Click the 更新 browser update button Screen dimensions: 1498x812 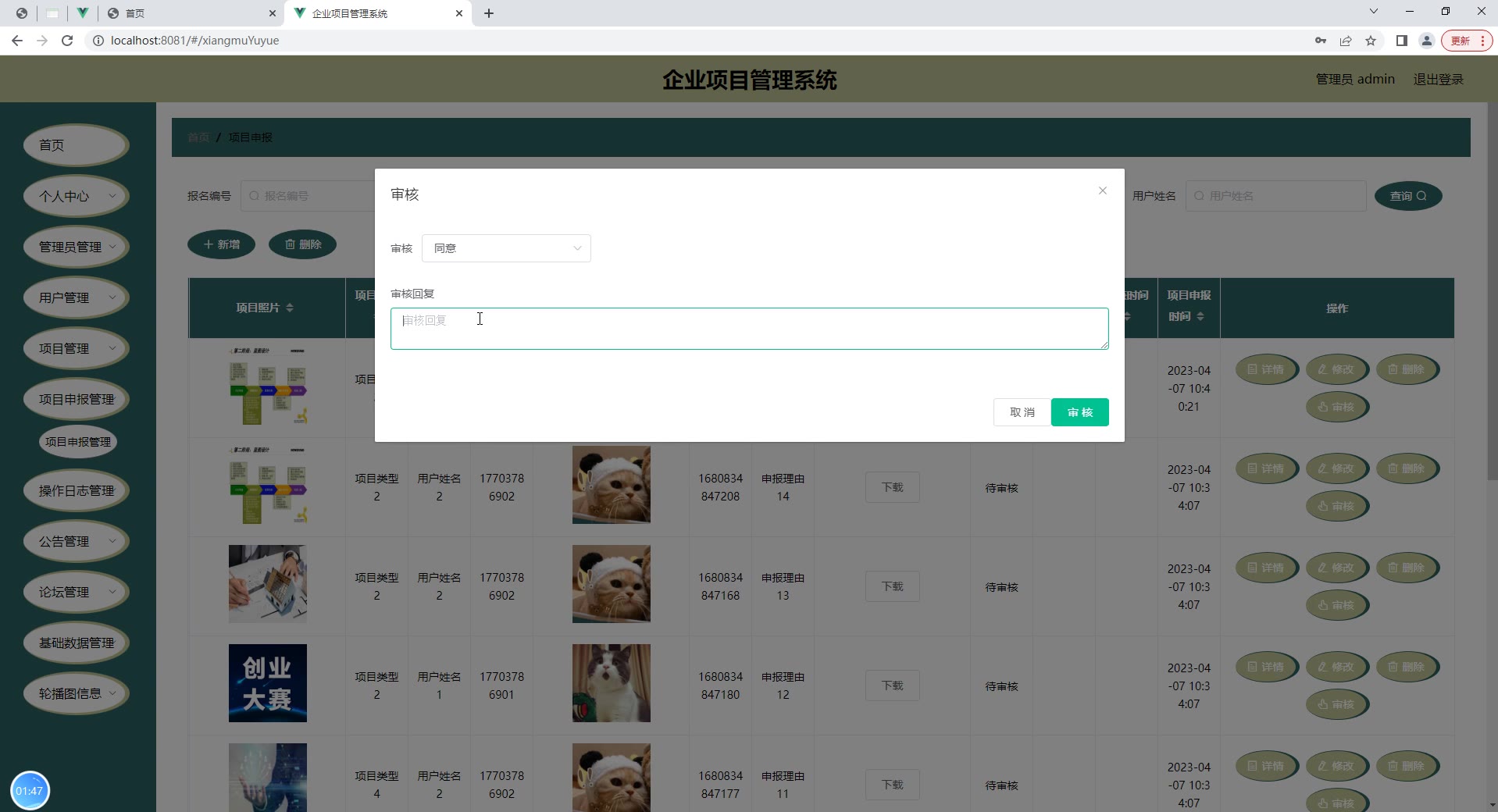pos(1467,41)
